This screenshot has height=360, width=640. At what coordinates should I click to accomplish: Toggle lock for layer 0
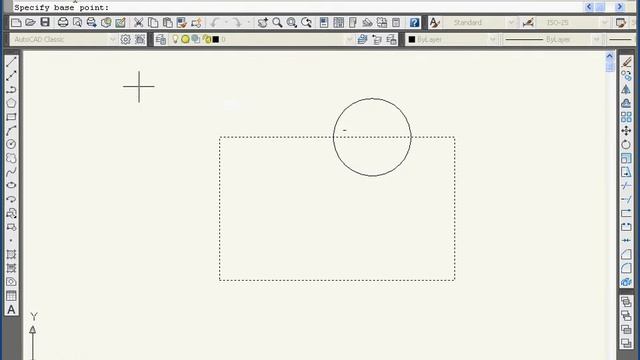[207, 39]
